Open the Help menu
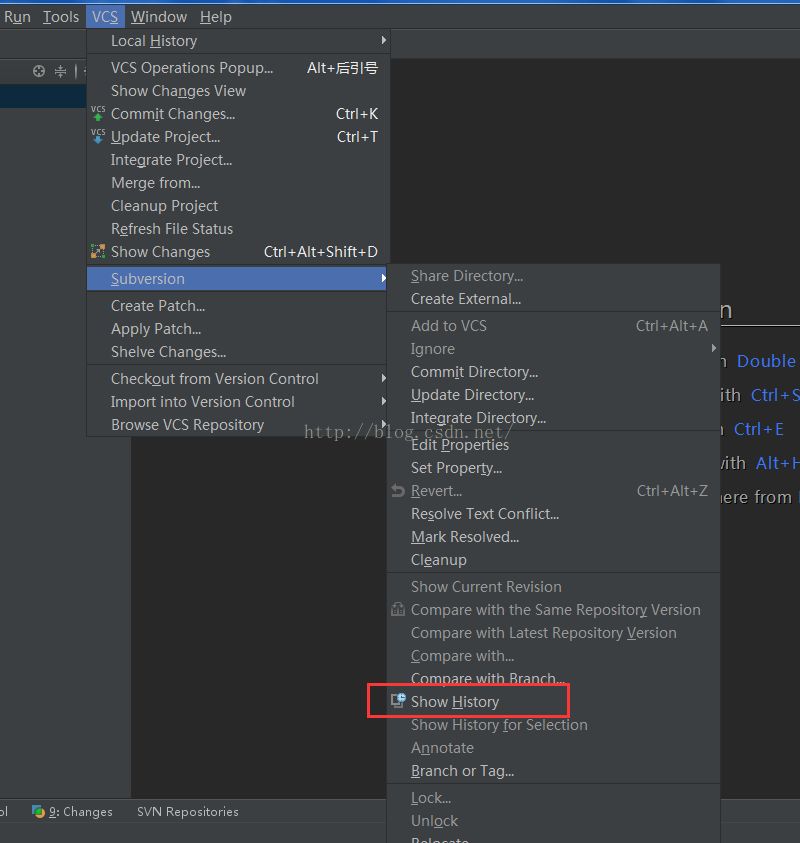Screen dimensions: 800x843 tap(216, 17)
